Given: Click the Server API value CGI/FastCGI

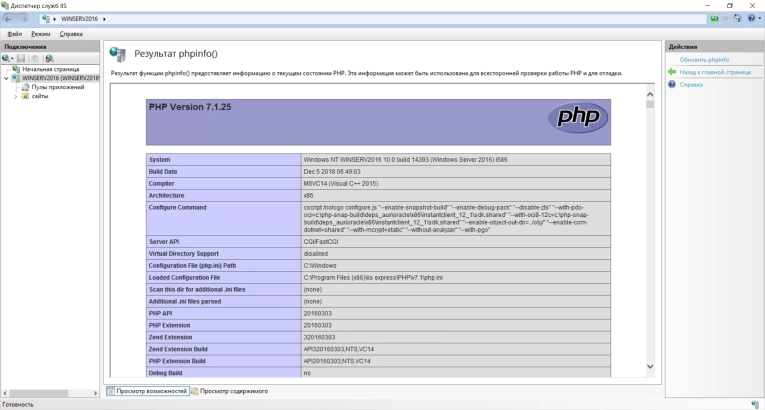Looking at the screenshot, I should click(321, 242).
